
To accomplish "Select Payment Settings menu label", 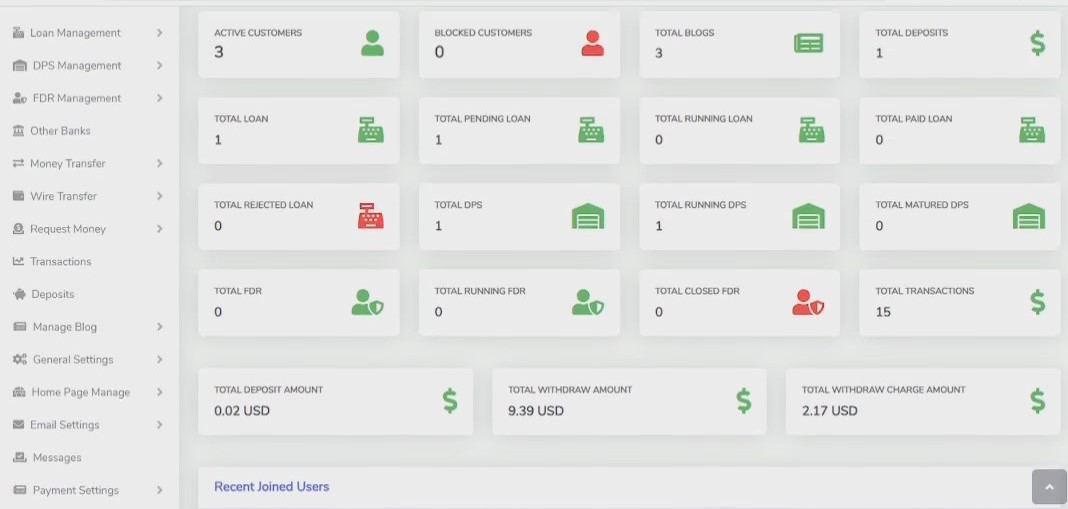I will click(76, 490).
